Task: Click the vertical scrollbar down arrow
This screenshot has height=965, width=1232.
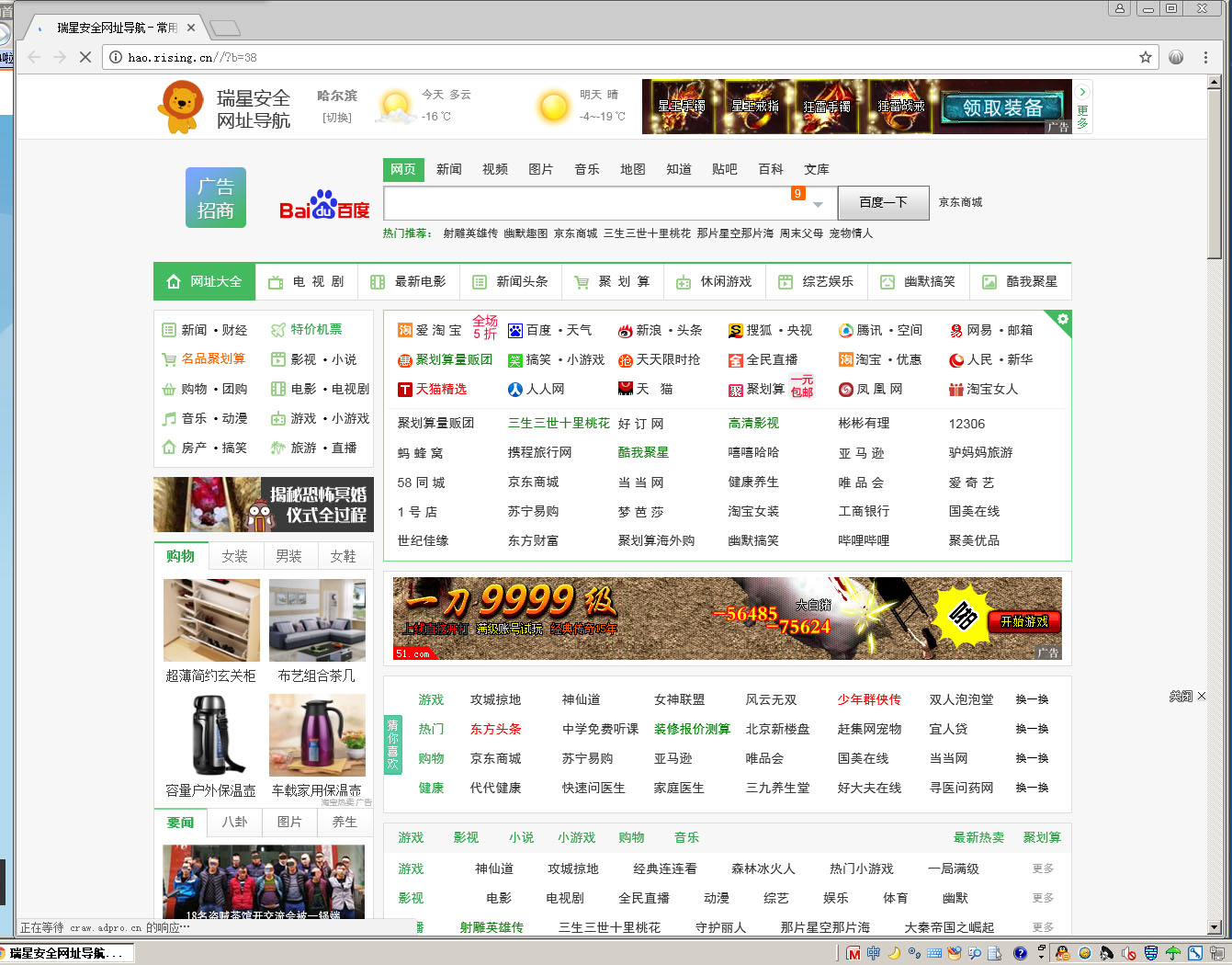Action: click(x=1214, y=927)
